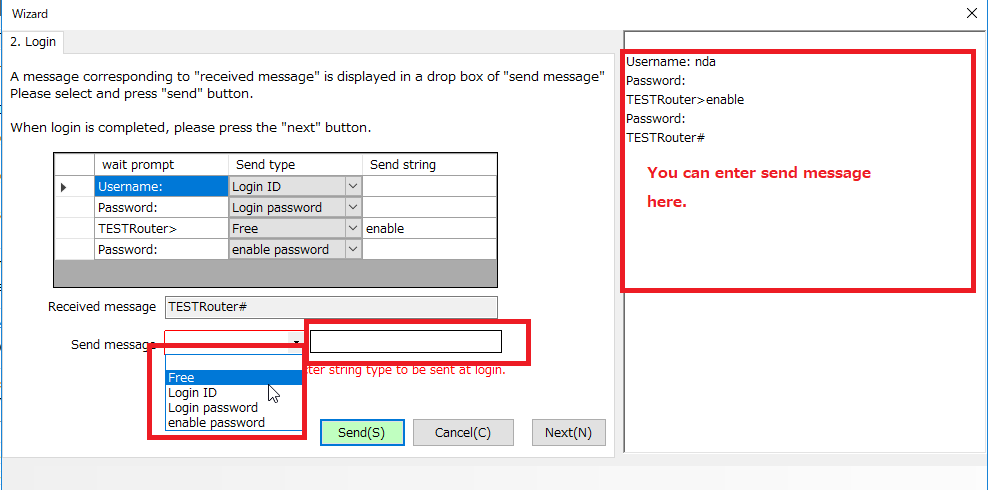Screen dimensions: 988x490
Task: Switch to the 2. Login tab
Action: 34,42
